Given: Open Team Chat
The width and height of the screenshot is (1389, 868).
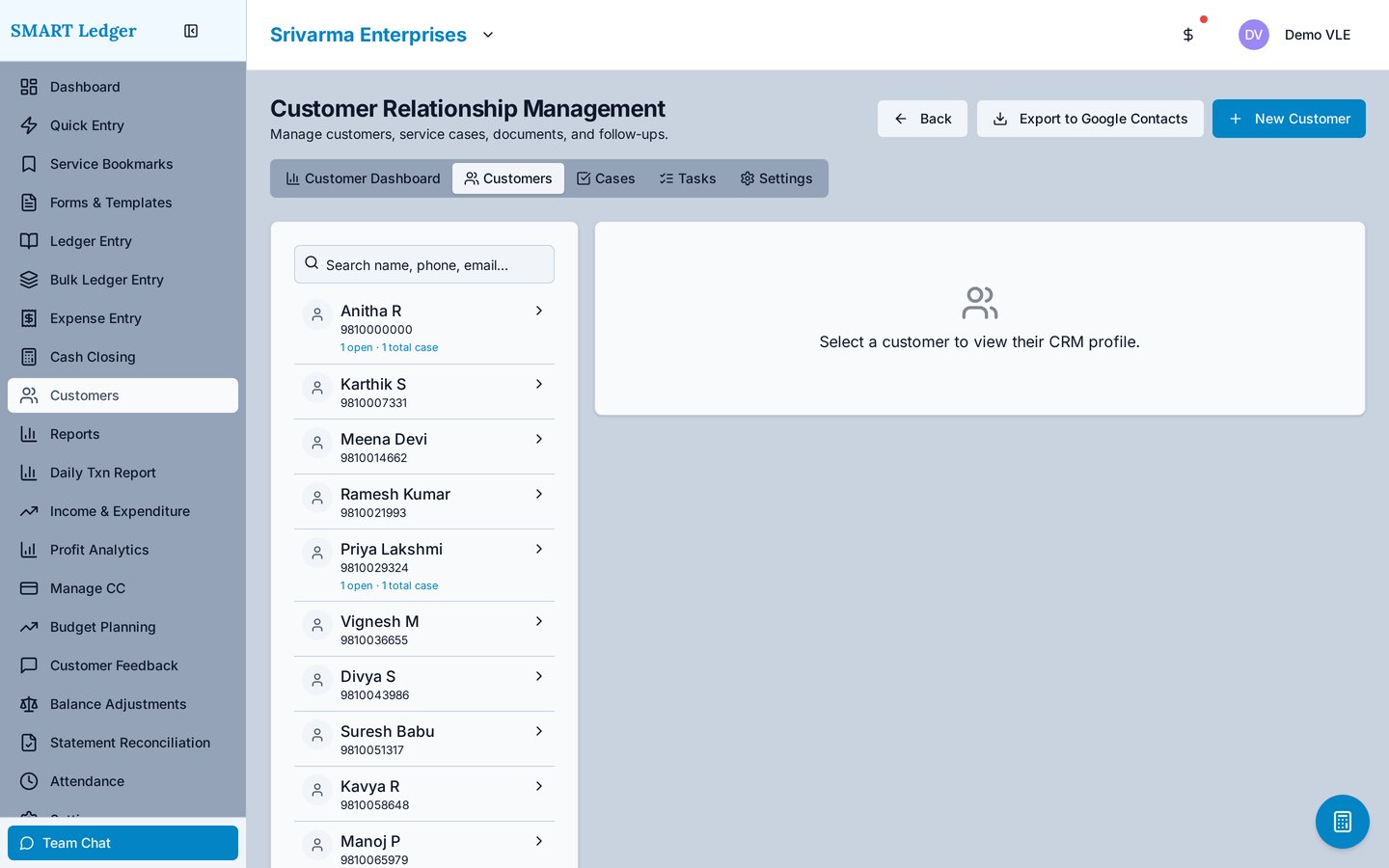Looking at the screenshot, I should point(123,843).
